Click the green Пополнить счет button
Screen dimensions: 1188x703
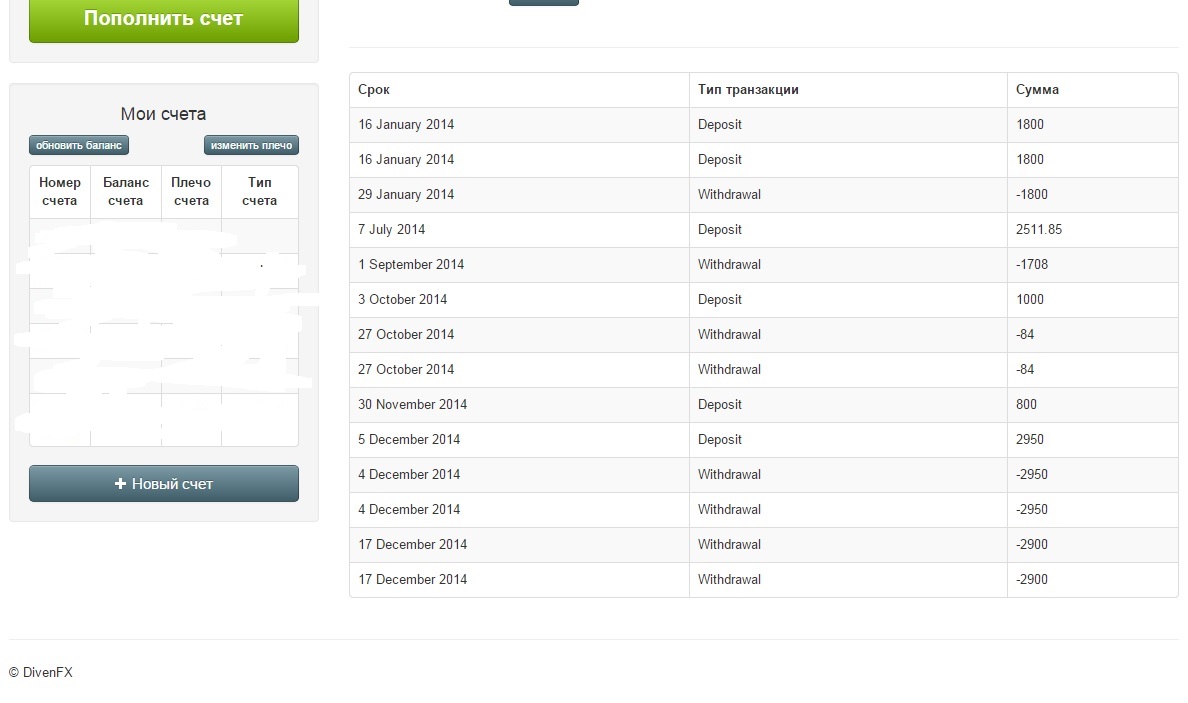[x=164, y=20]
